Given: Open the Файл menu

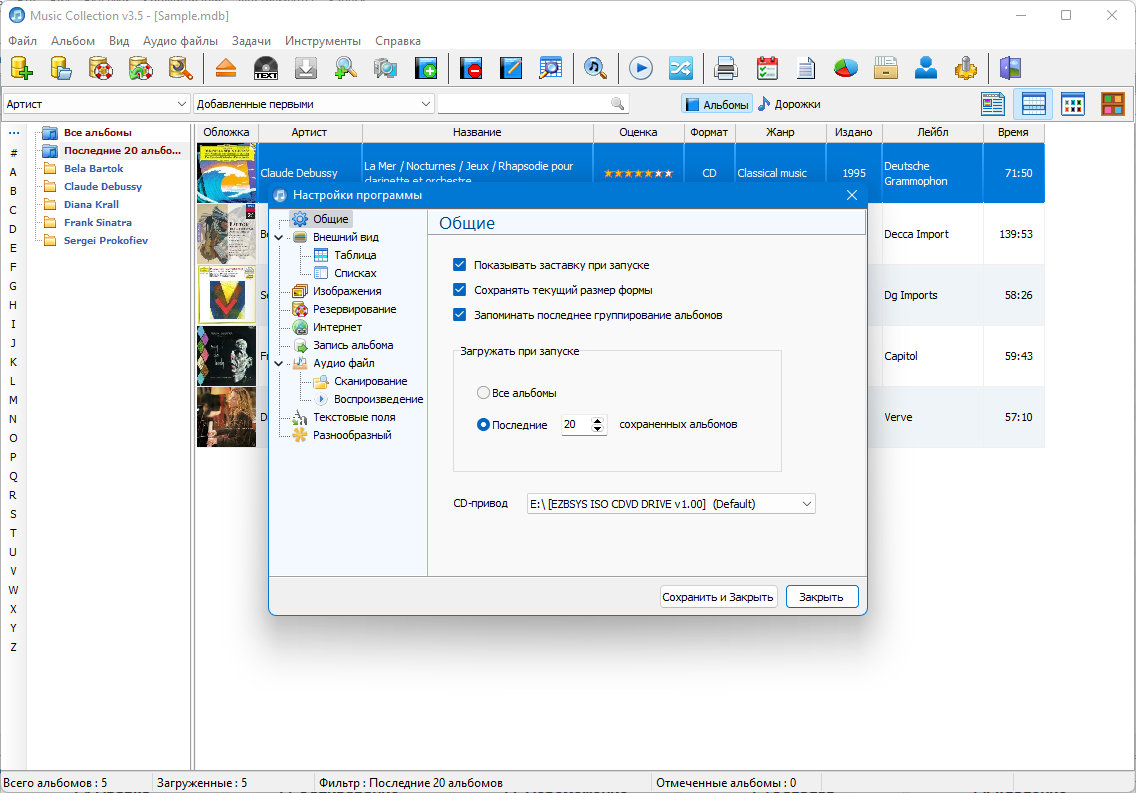Looking at the screenshot, I should (22, 41).
